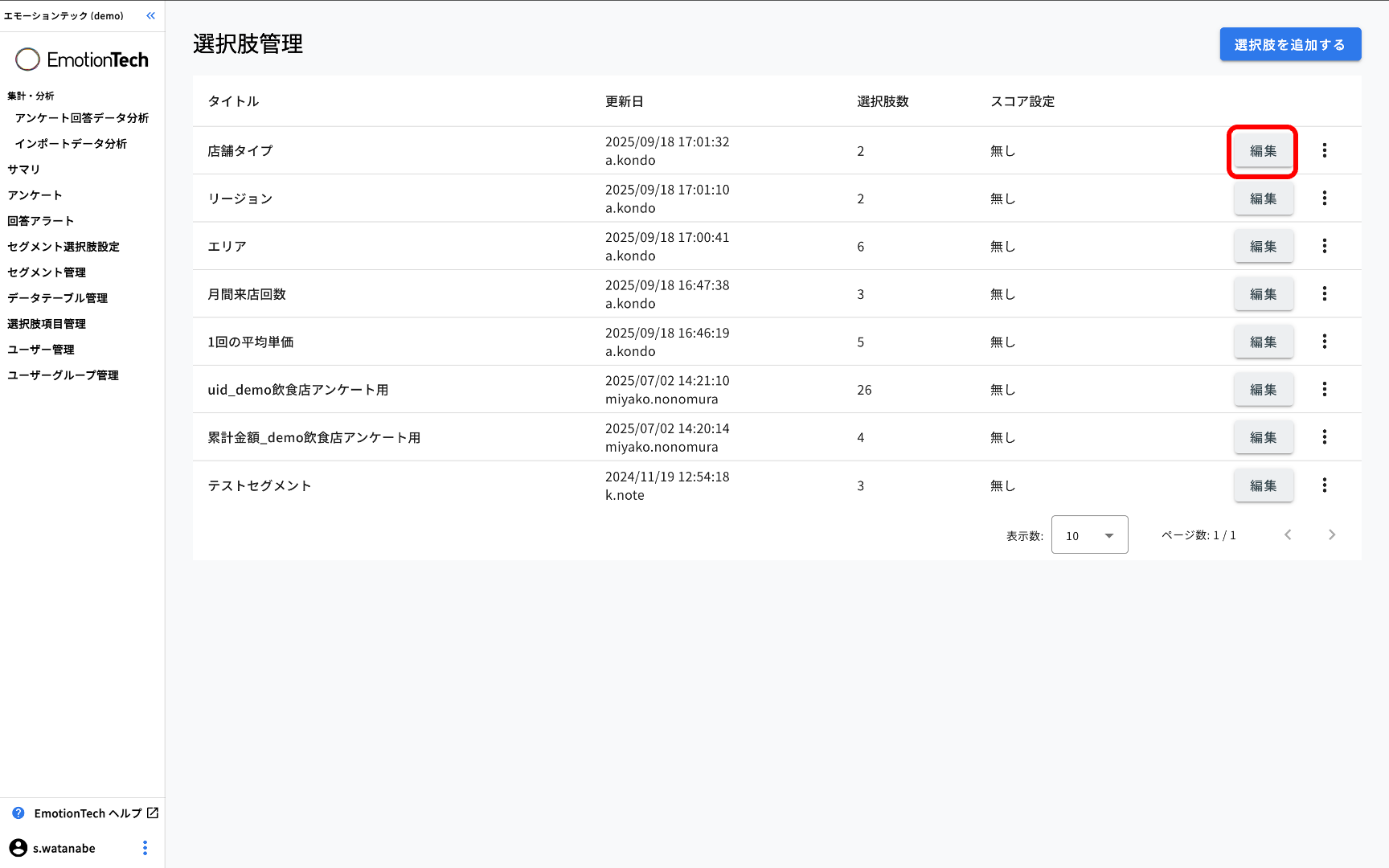The width and height of the screenshot is (1389, 868).
Task: Collapse the sidebar with double-chevron icon
Action: click(150, 16)
